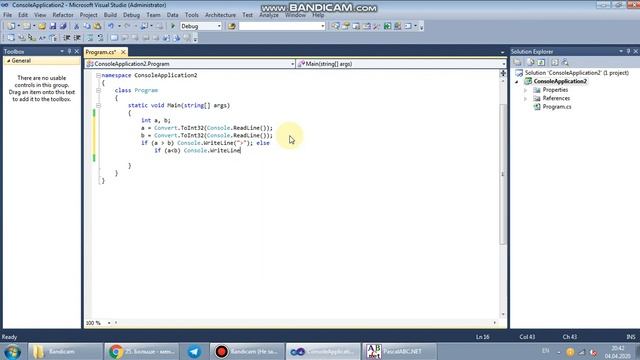Collapse the ConsoleApplication2 project node

[x=517, y=82]
